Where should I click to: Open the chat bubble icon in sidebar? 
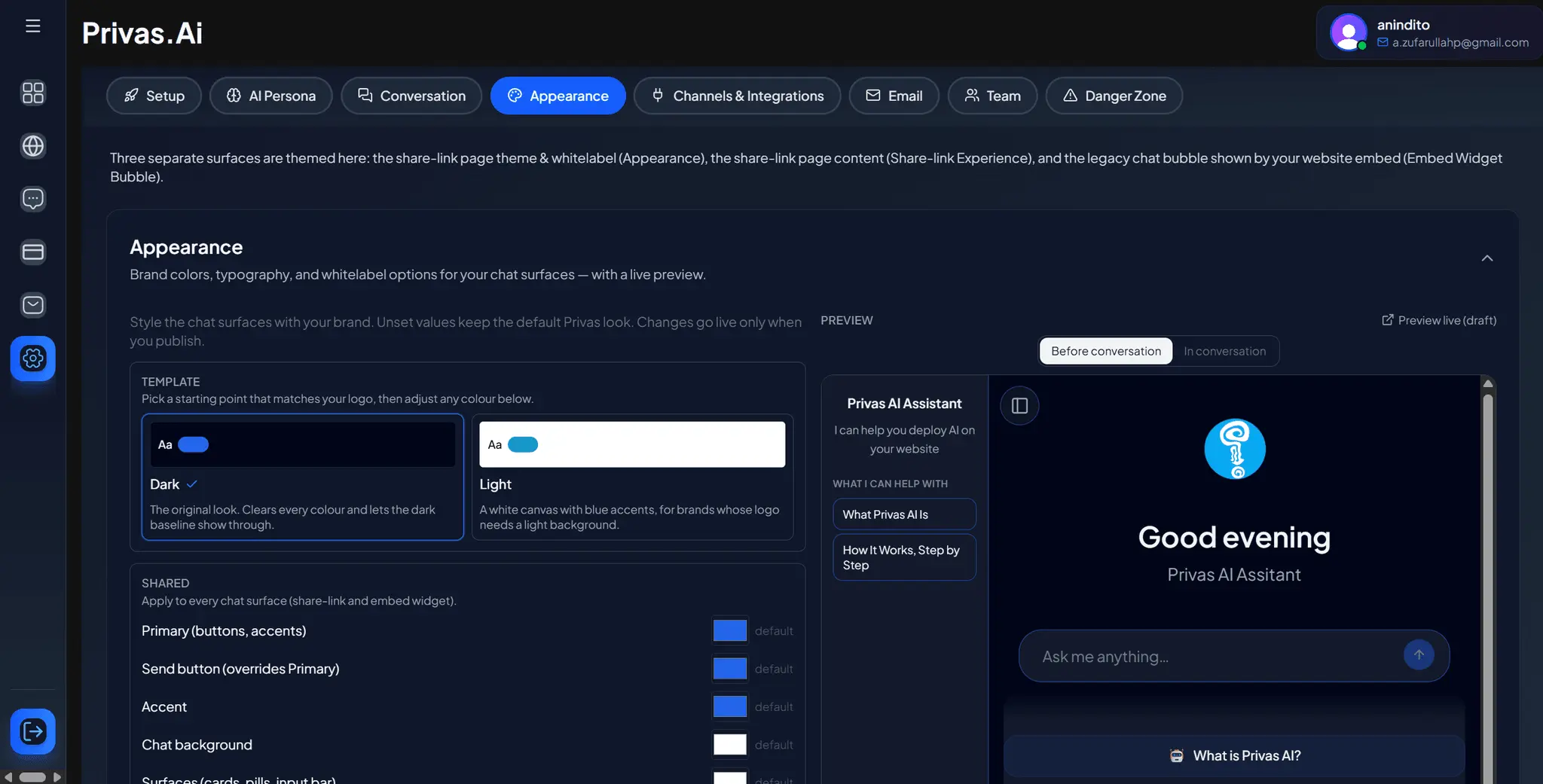pos(33,199)
